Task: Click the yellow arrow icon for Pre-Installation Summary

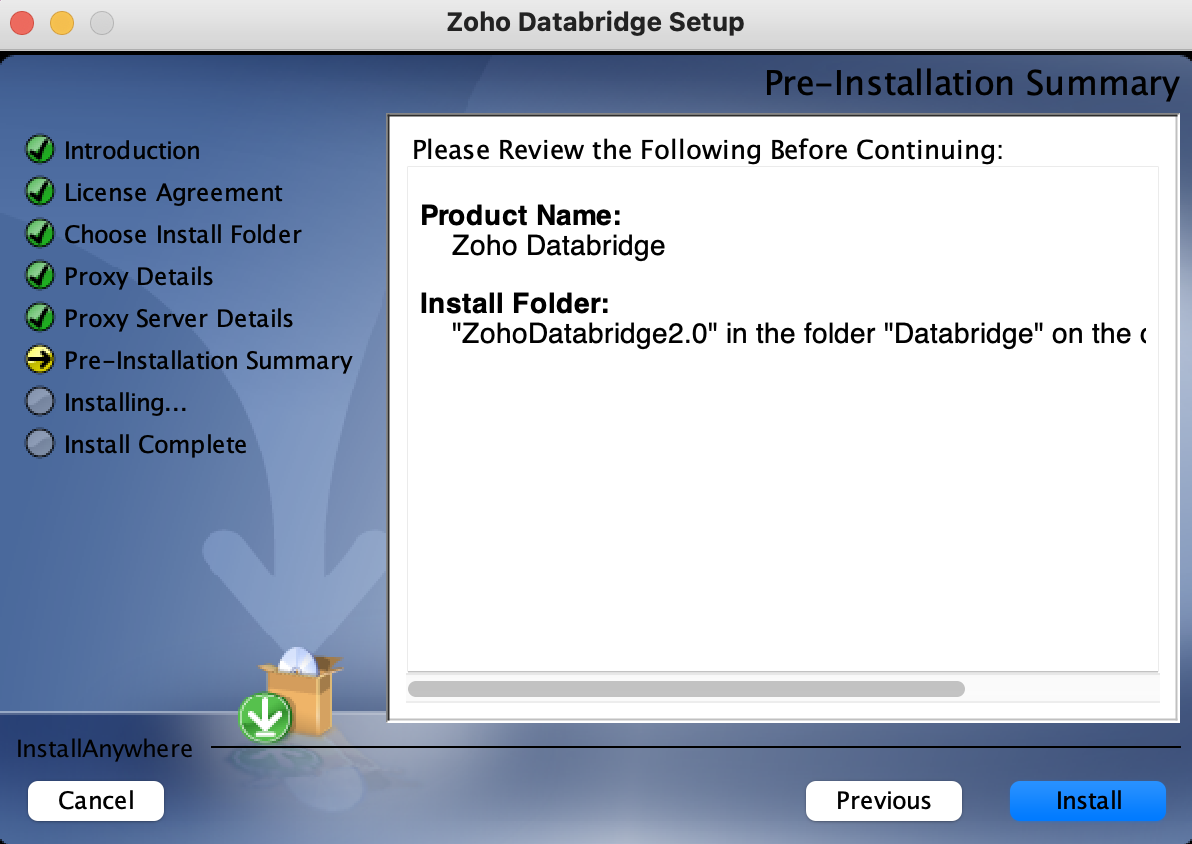Action: 40,360
